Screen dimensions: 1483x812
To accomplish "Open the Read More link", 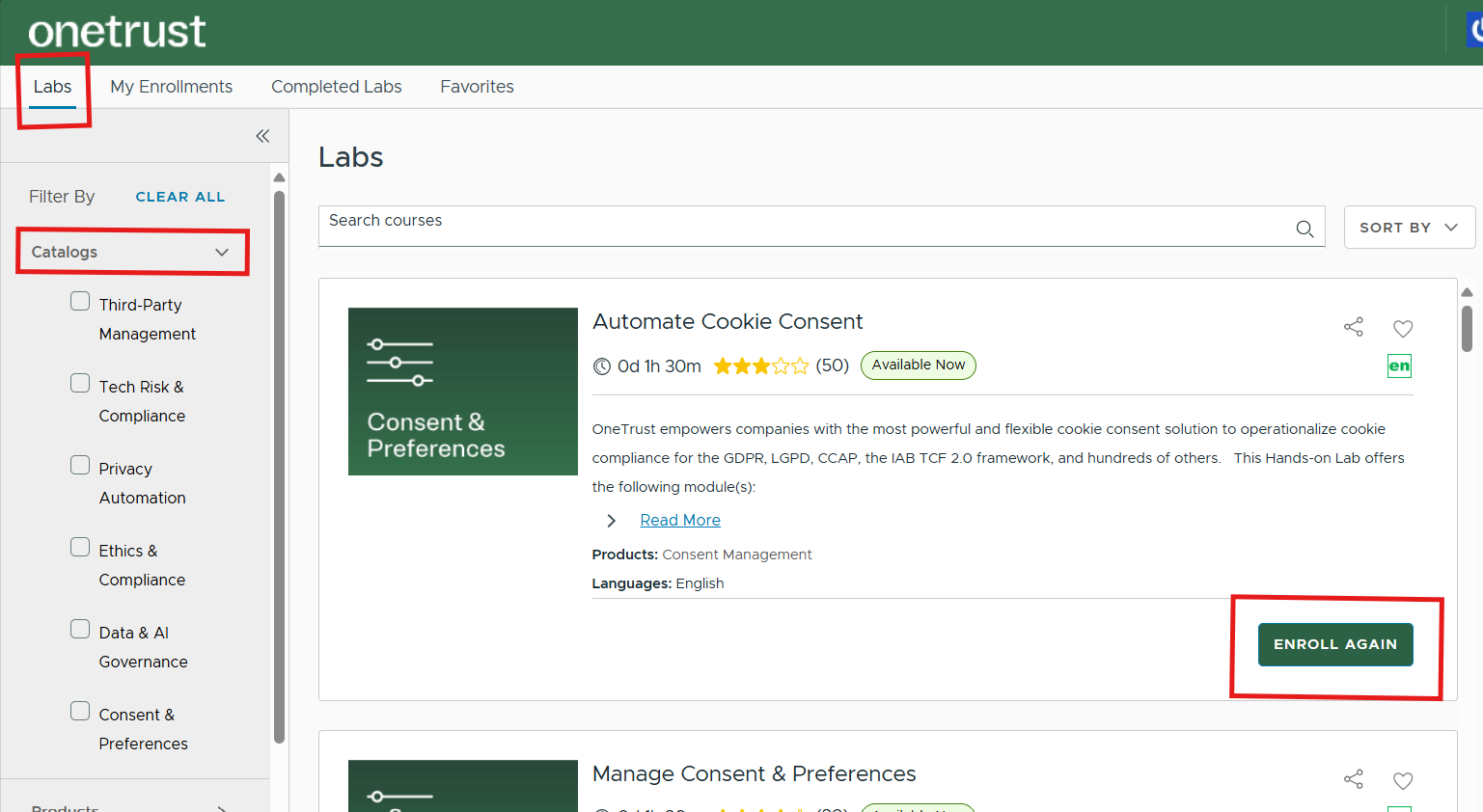I will 680,521.
